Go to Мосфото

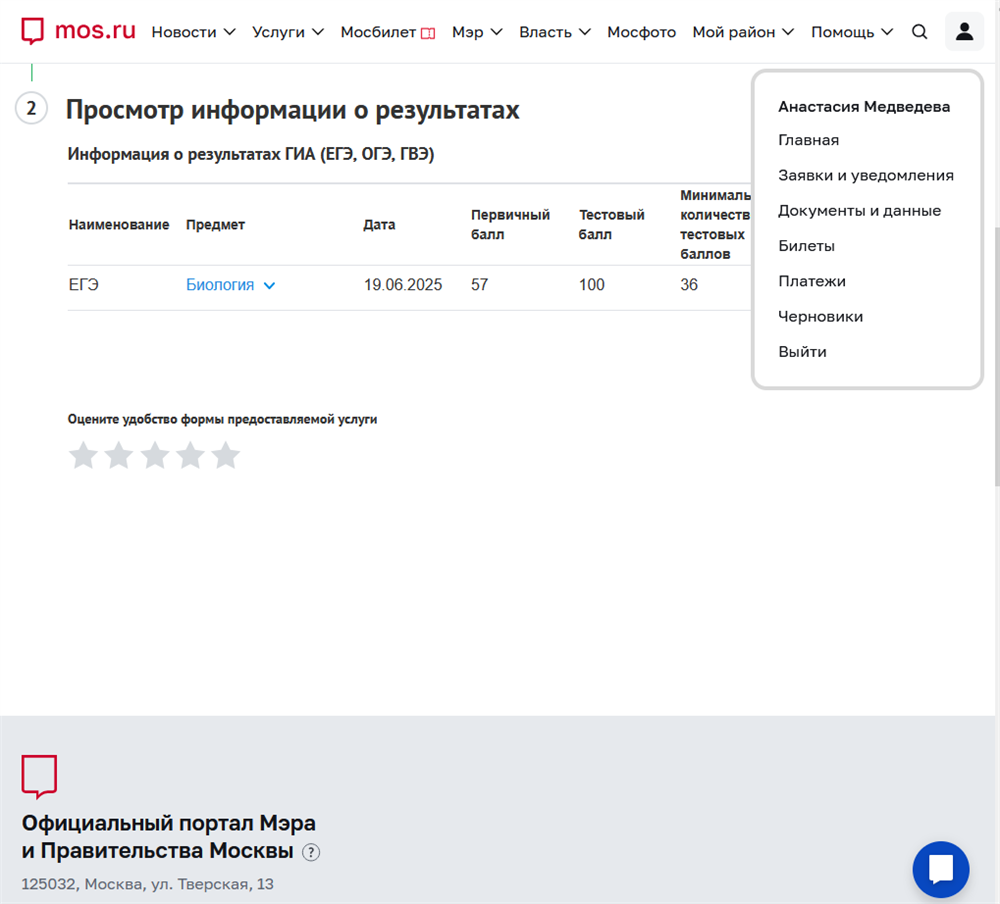pos(642,32)
